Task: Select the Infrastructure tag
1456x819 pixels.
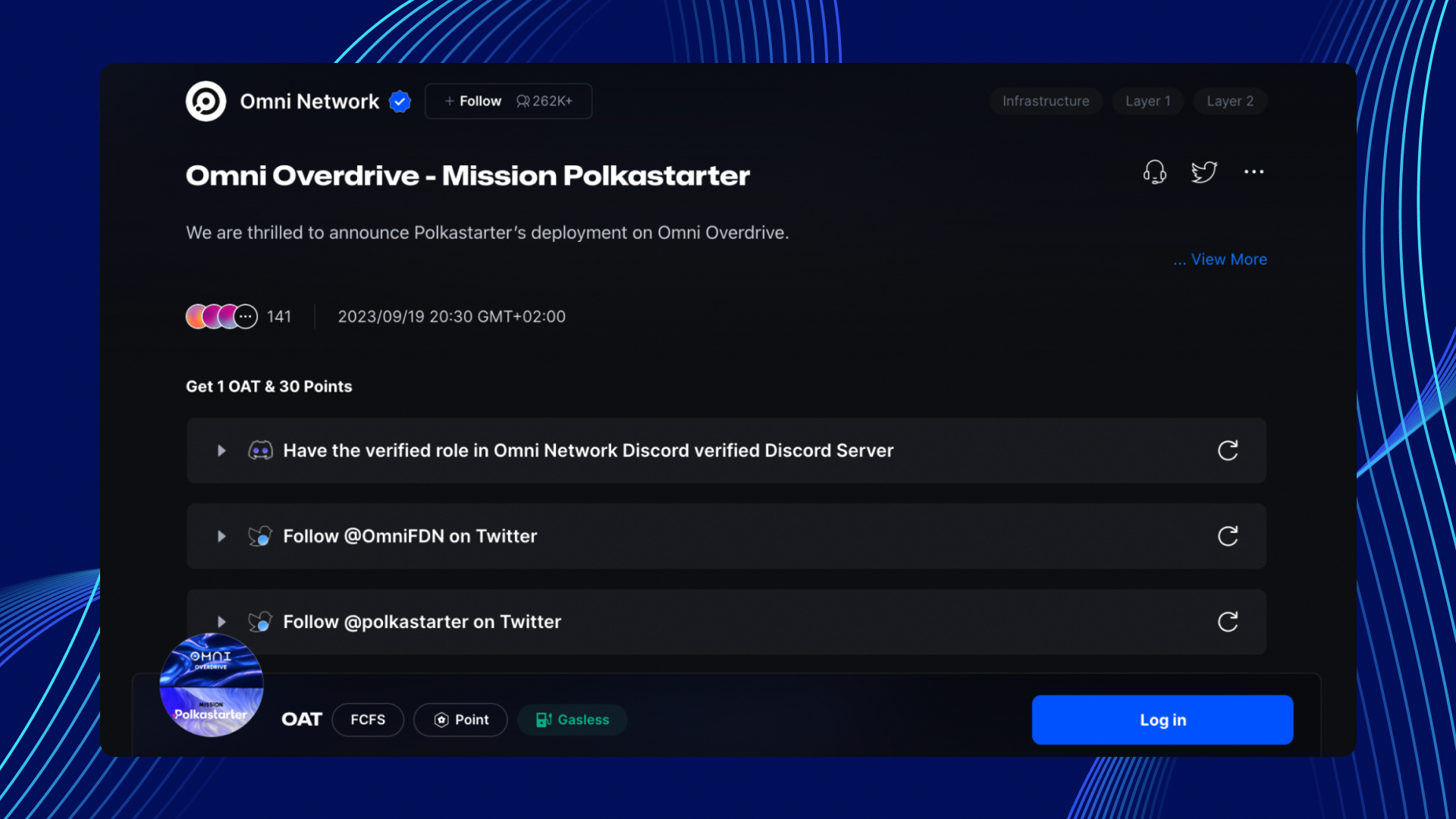Action: [x=1045, y=101]
